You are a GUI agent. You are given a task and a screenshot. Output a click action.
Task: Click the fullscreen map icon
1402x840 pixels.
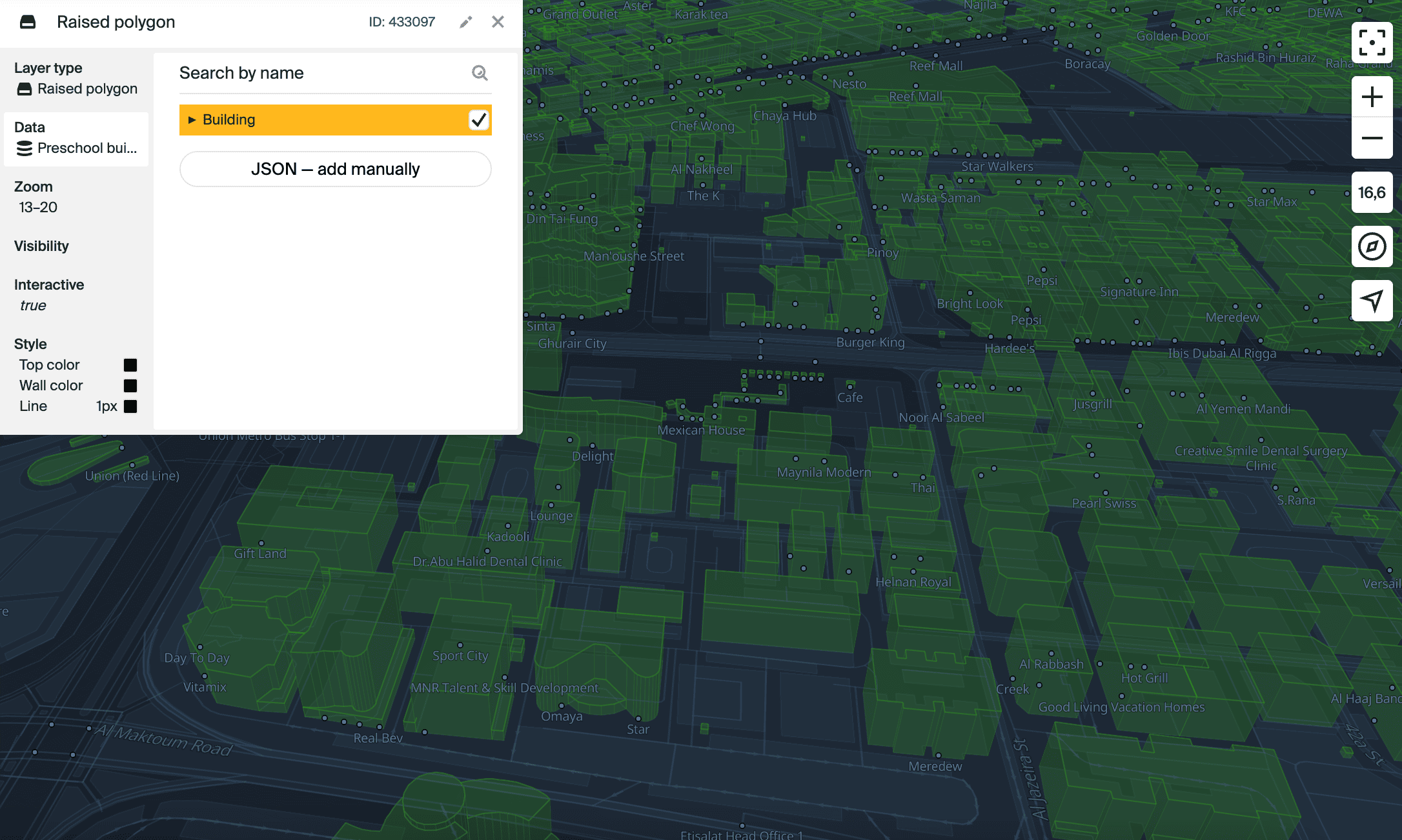pyautogui.click(x=1372, y=43)
